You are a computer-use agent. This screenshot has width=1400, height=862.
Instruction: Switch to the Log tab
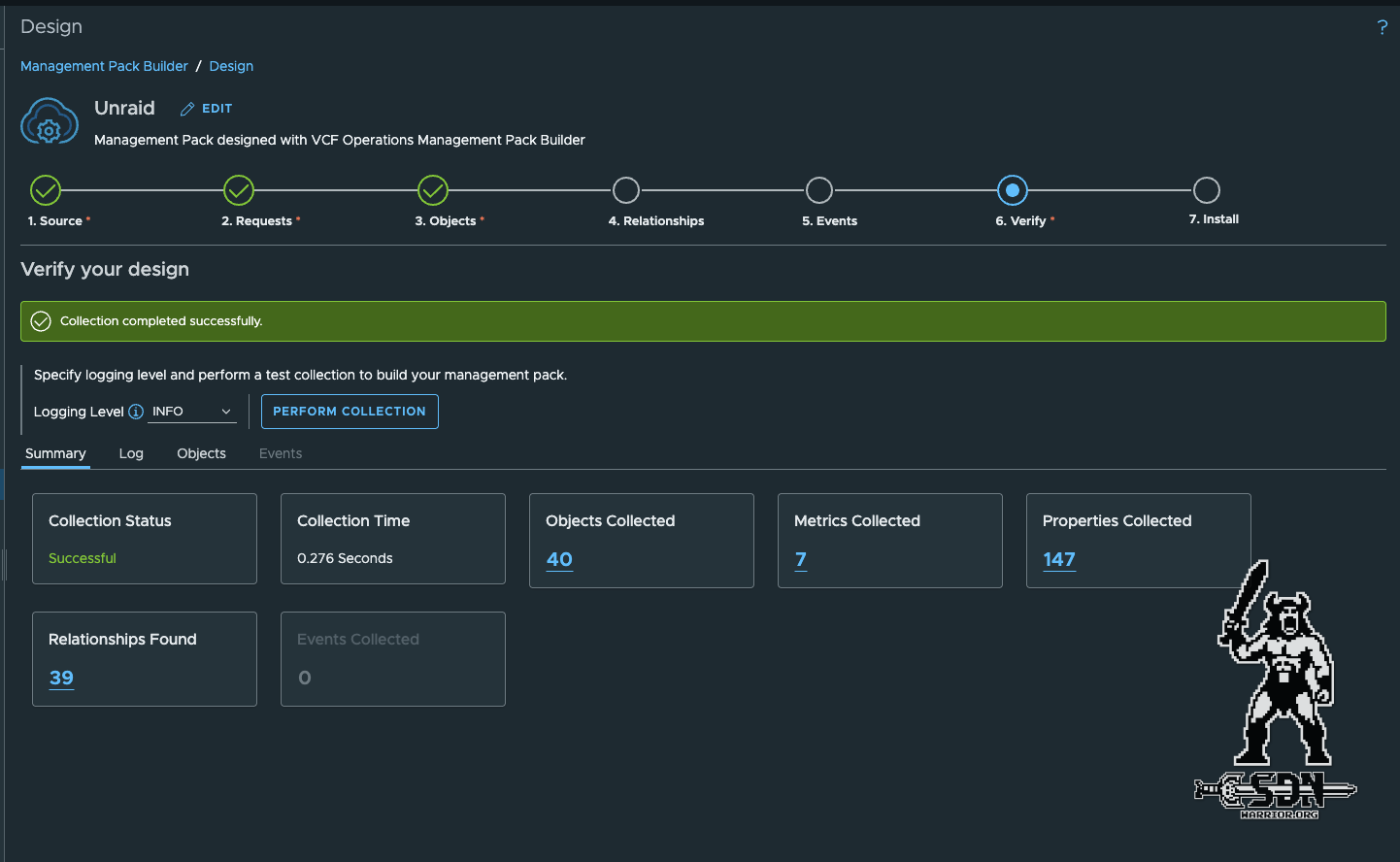pyautogui.click(x=131, y=453)
